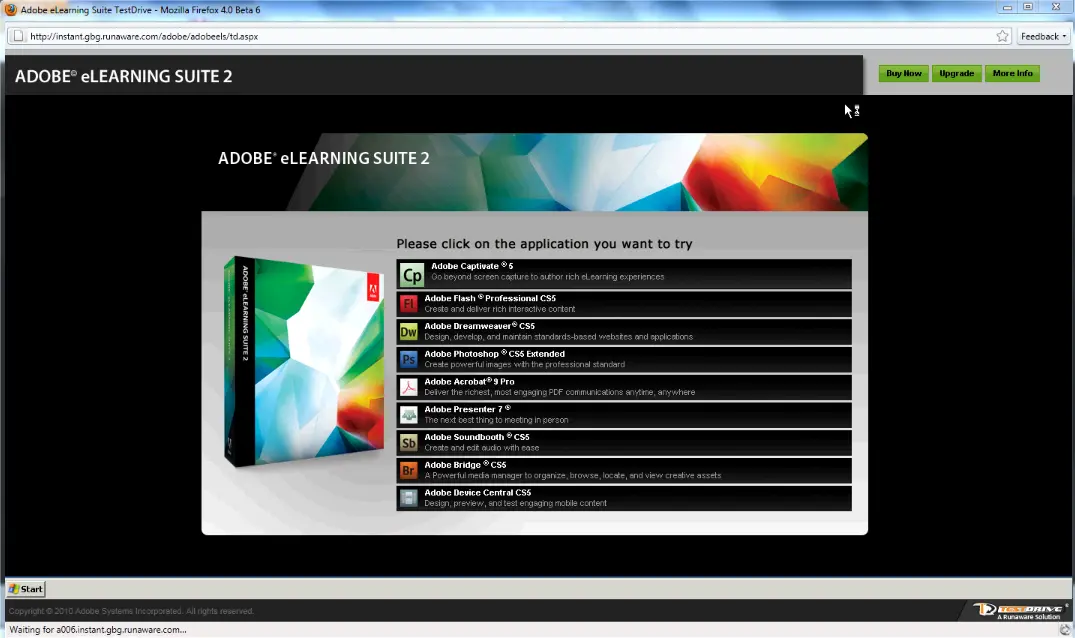
Task: Select the Adobe Presenter 7 icon
Action: [x=410, y=414]
